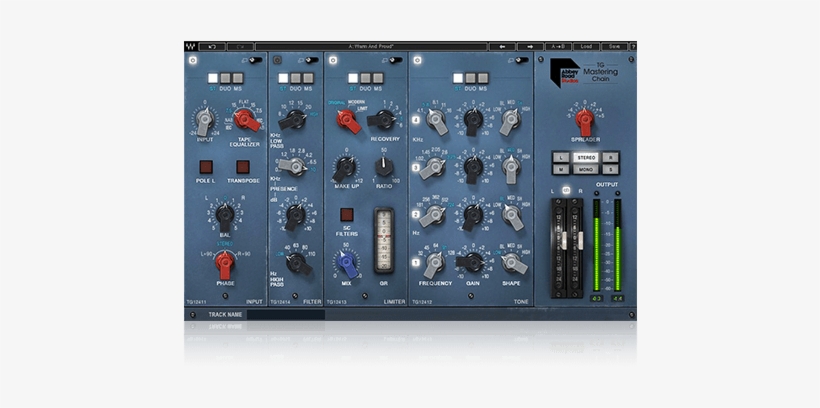Click the Presence kHz frequency knob
The width and height of the screenshot is (820, 408).
294,166
